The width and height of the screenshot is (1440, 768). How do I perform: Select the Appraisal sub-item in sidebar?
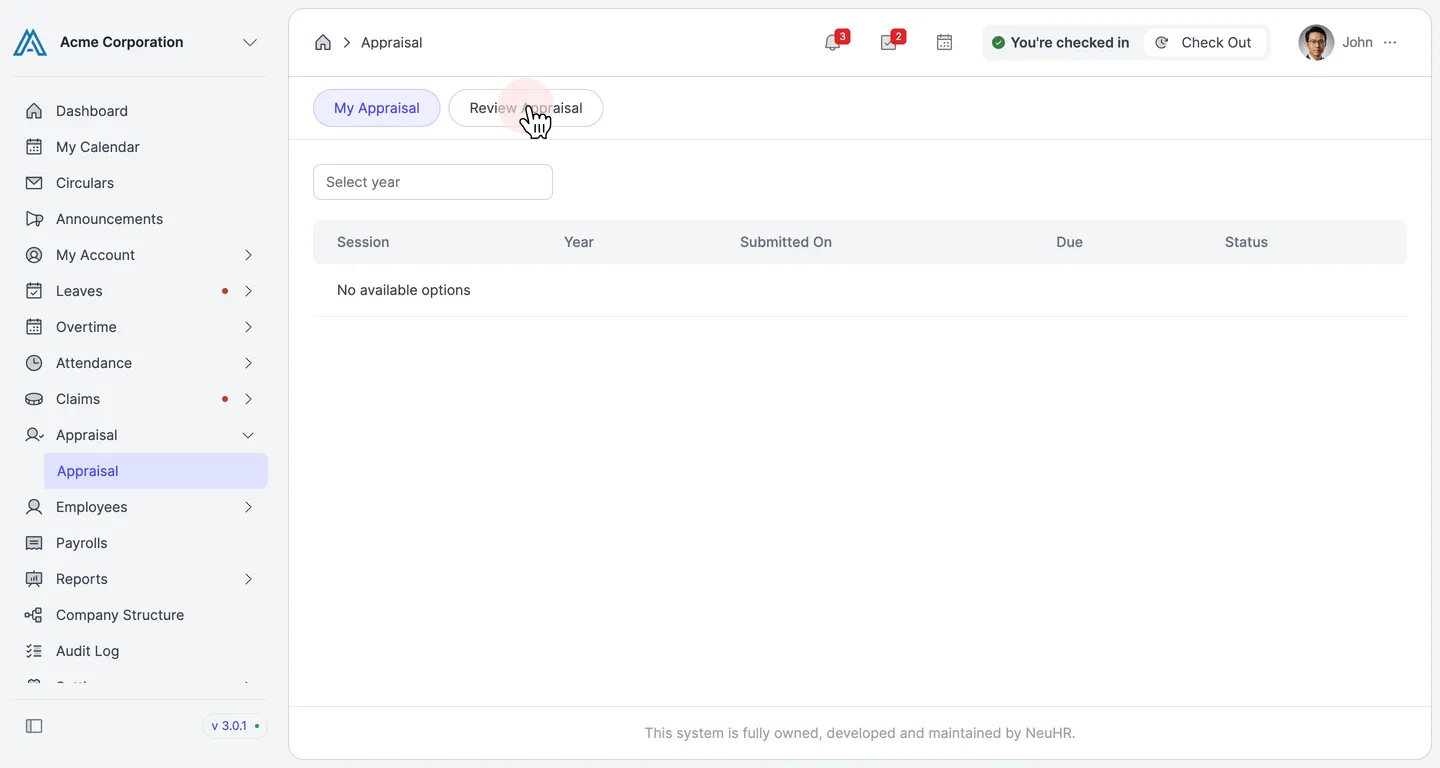[x=156, y=471]
